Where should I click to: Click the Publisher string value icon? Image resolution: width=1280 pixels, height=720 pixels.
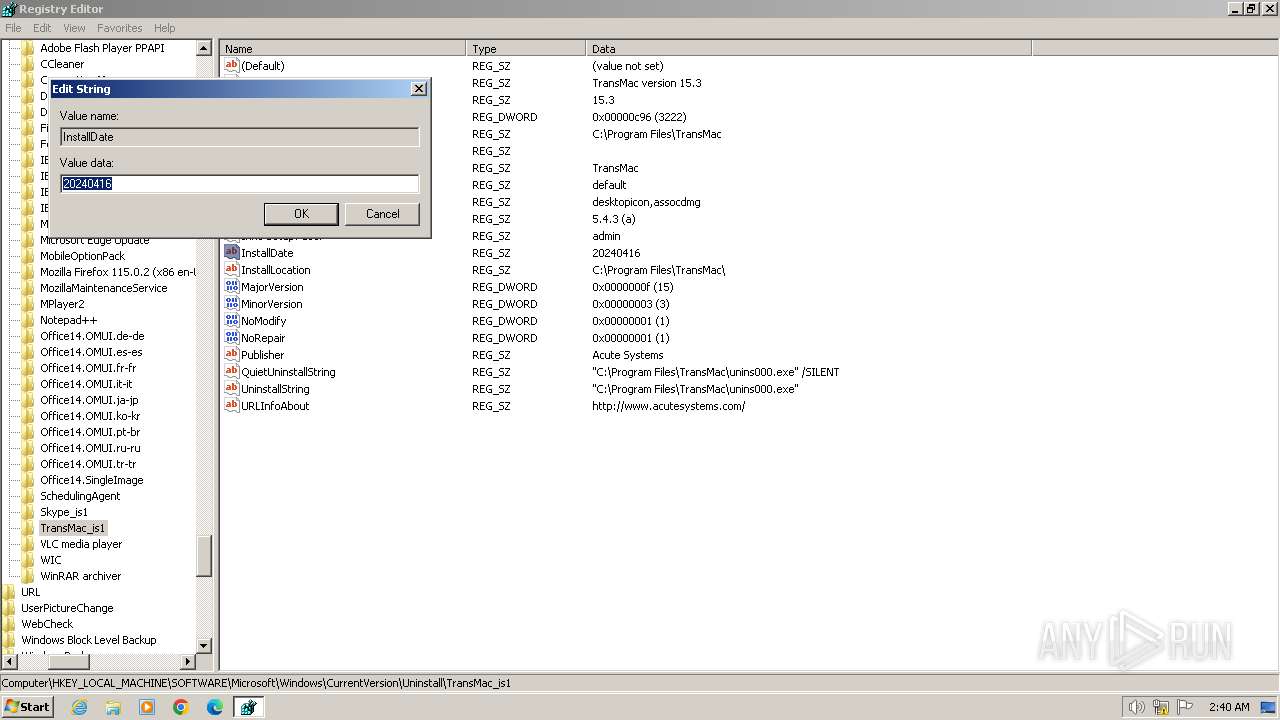pos(232,355)
